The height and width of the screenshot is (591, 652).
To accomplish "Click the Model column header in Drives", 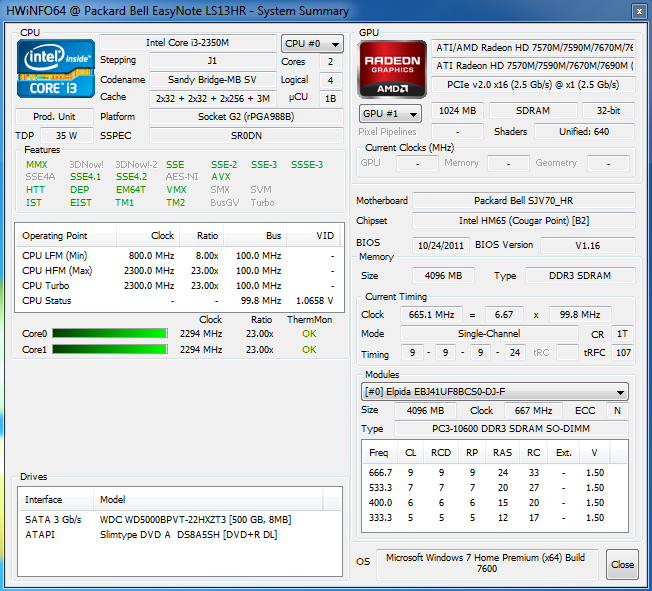I will click(x=208, y=500).
